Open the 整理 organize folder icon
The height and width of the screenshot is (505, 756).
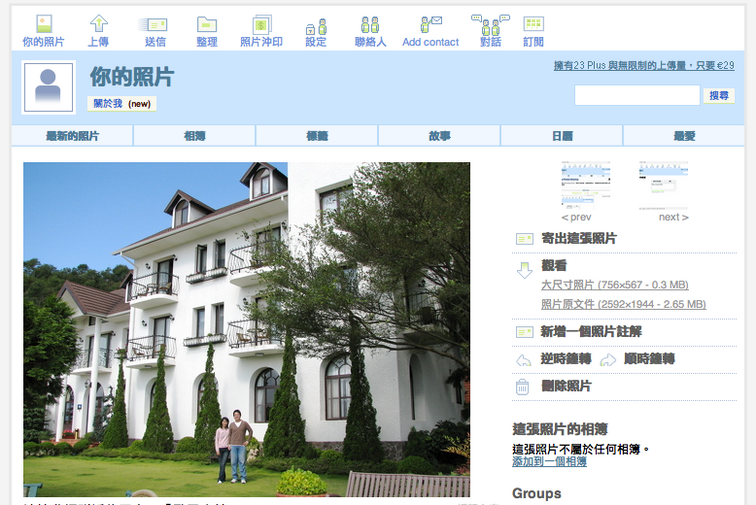pos(207,24)
